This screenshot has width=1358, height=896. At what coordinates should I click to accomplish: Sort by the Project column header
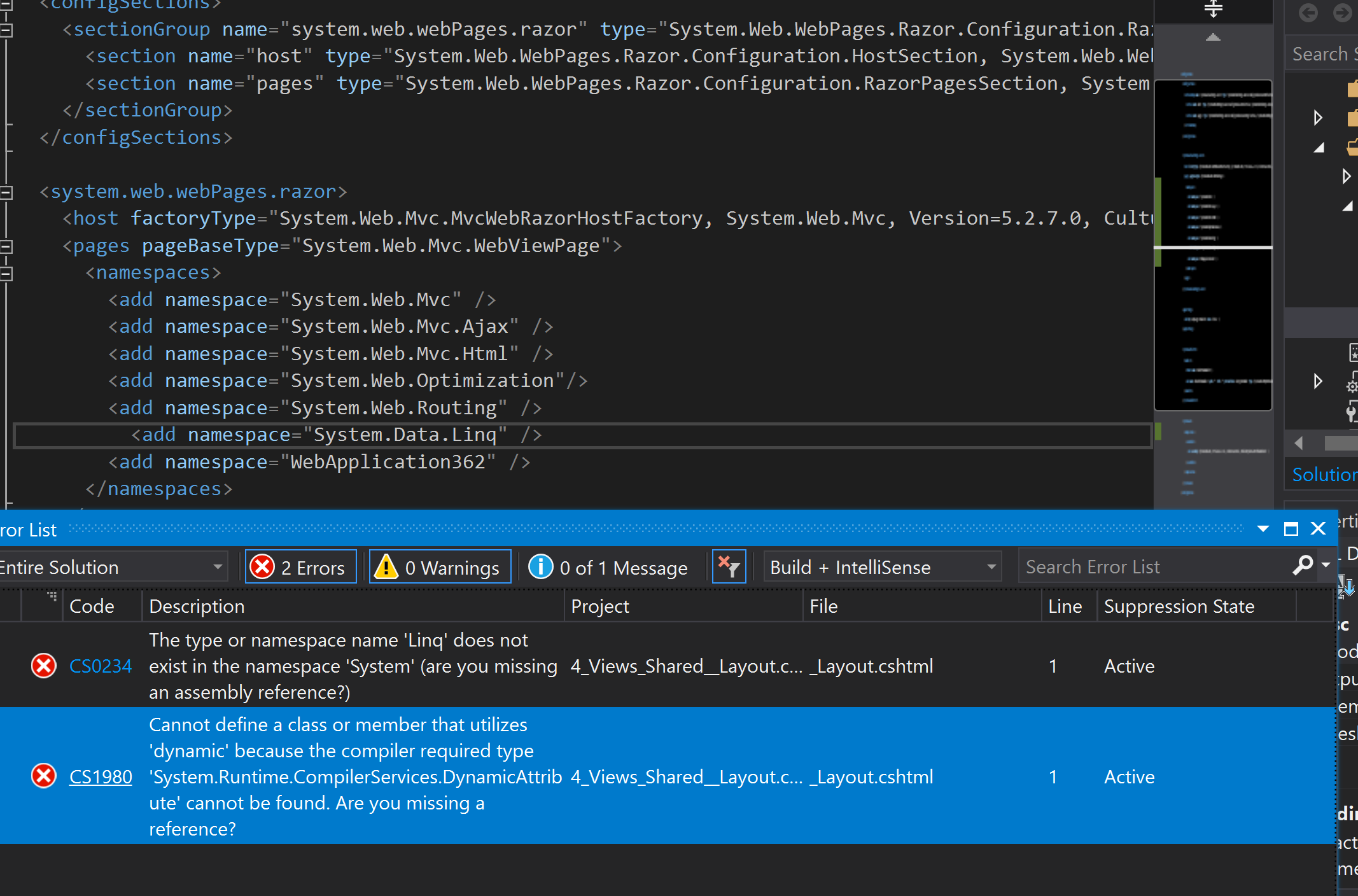[x=683, y=606]
